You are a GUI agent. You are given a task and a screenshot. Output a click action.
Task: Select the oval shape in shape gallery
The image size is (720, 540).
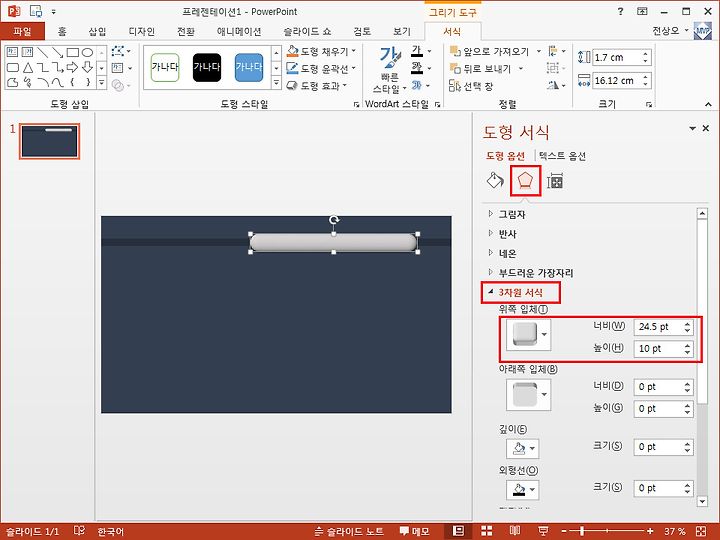pos(87,52)
